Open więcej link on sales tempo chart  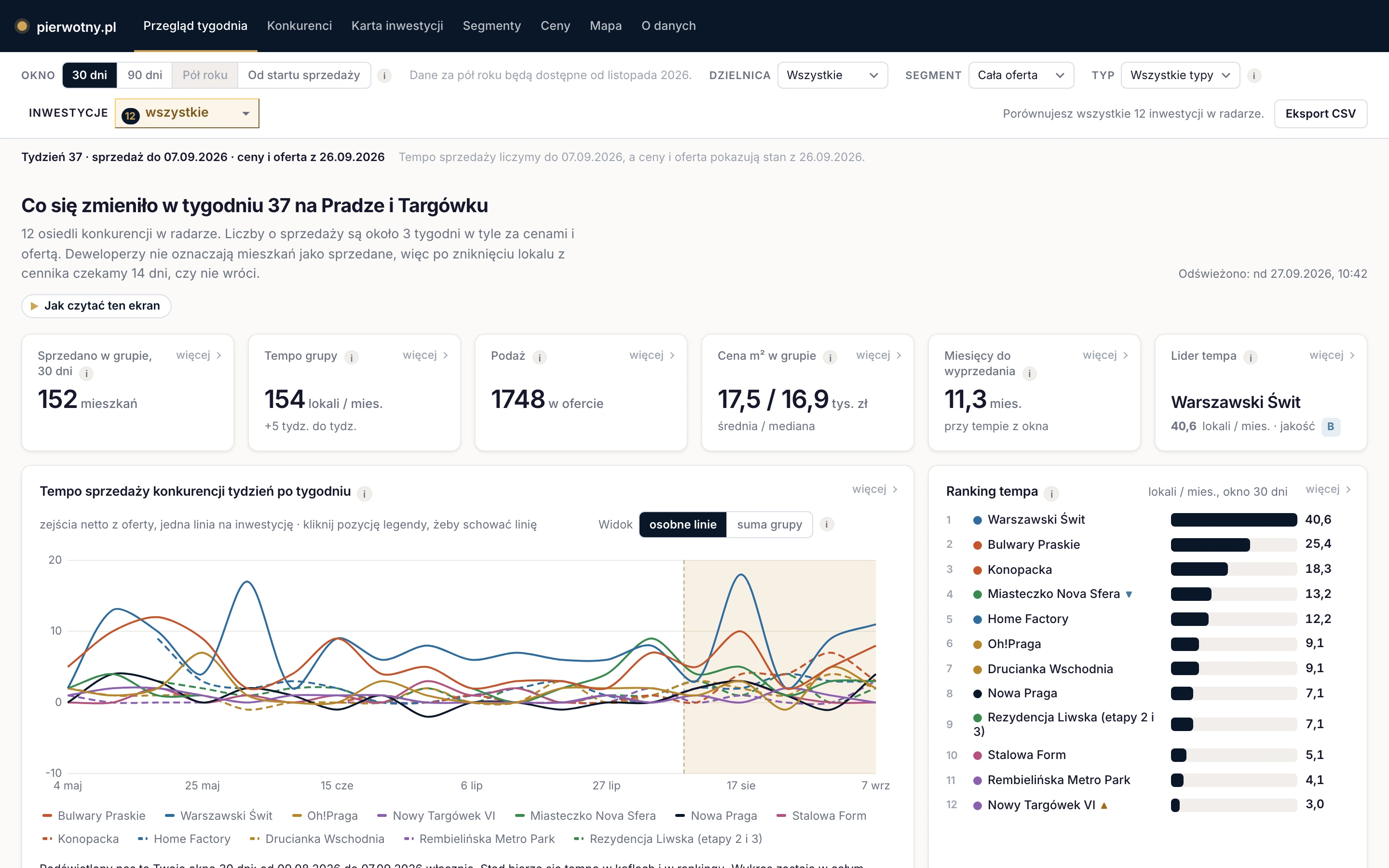click(x=875, y=489)
